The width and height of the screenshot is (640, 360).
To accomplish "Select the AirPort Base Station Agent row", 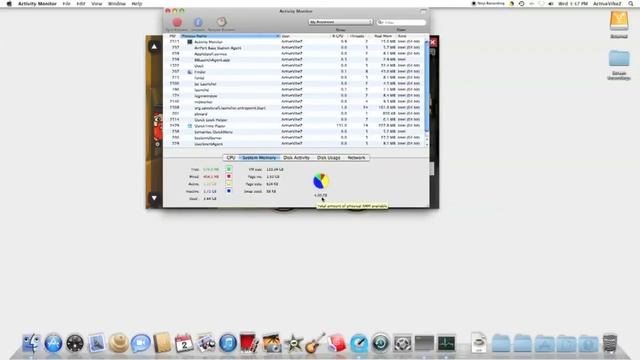I will (x=294, y=48).
